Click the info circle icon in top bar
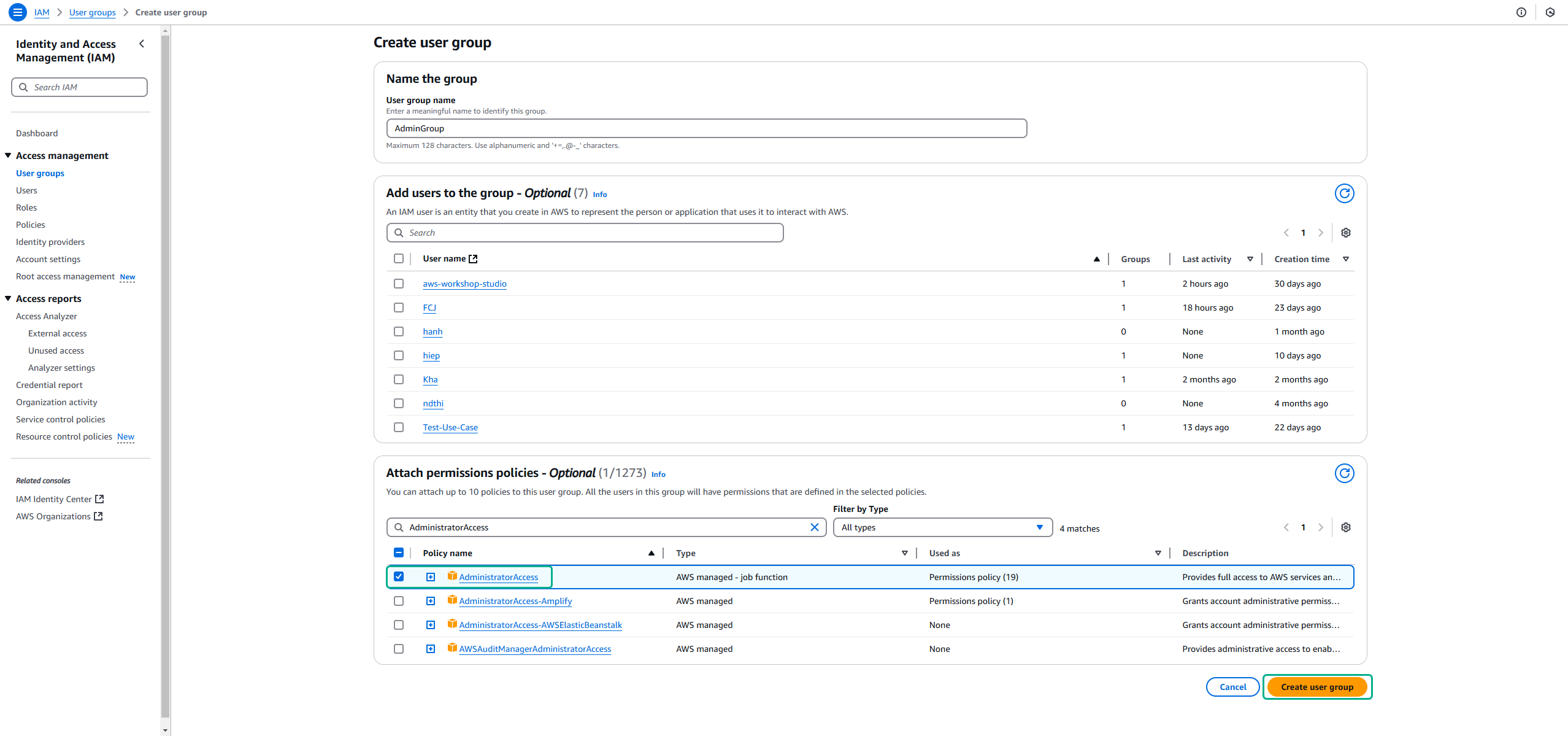Screen dimensions: 1568x736 pyautogui.click(x=1521, y=12)
